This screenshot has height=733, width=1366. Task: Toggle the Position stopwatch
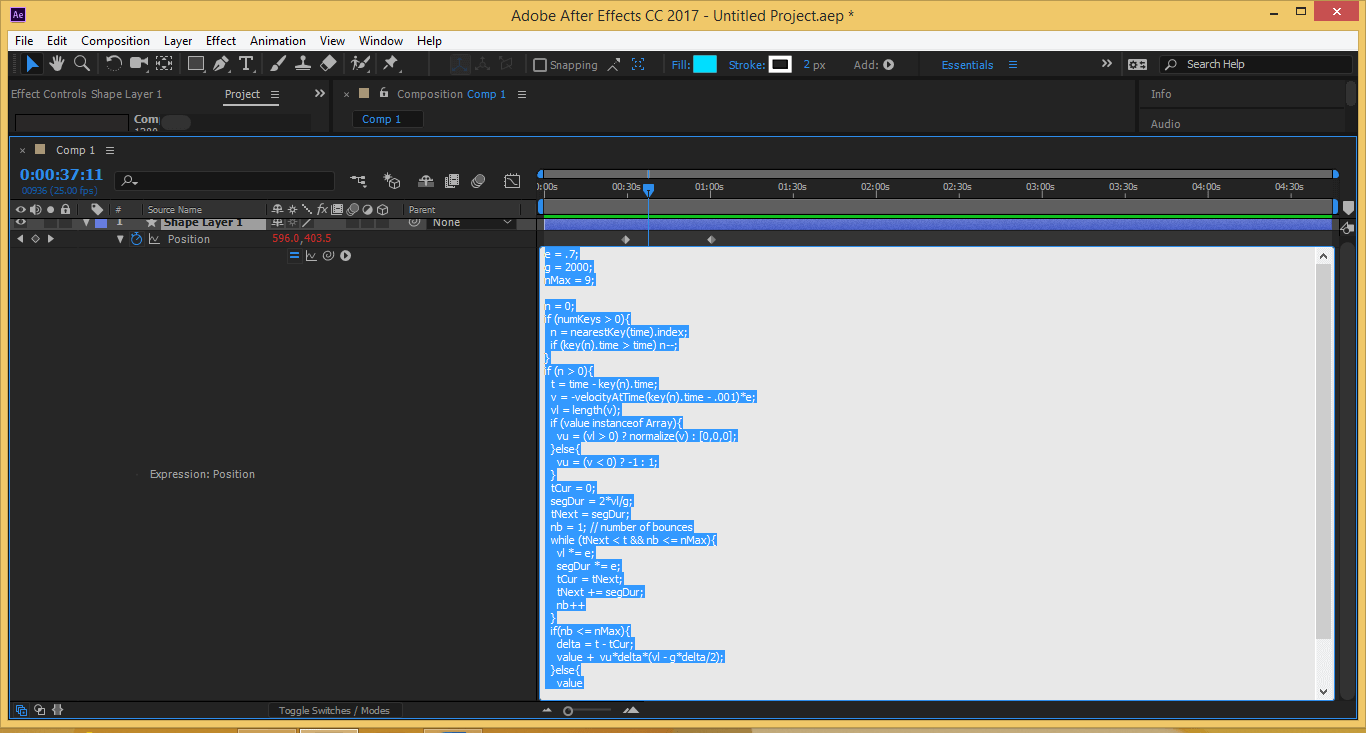(x=136, y=239)
